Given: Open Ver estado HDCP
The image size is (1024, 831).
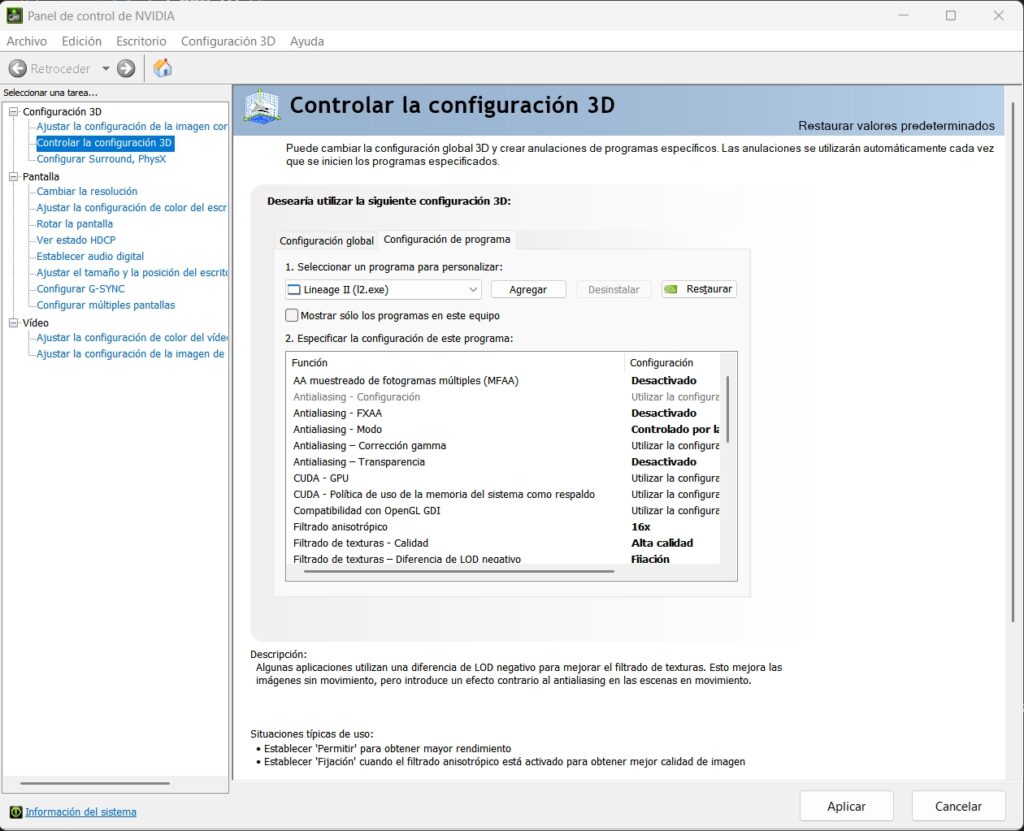Looking at the screenshot, I should pyautogui.click(x=76, y=240).
